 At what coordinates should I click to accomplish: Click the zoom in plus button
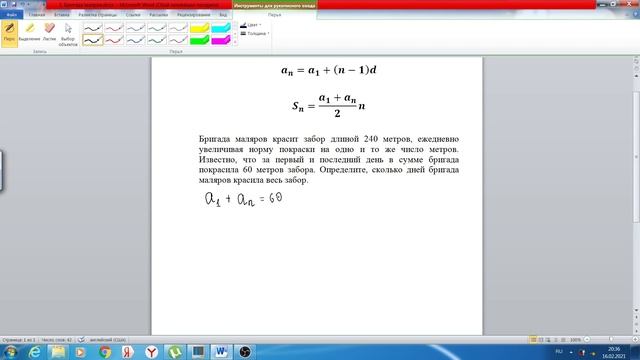pos(636,340)
